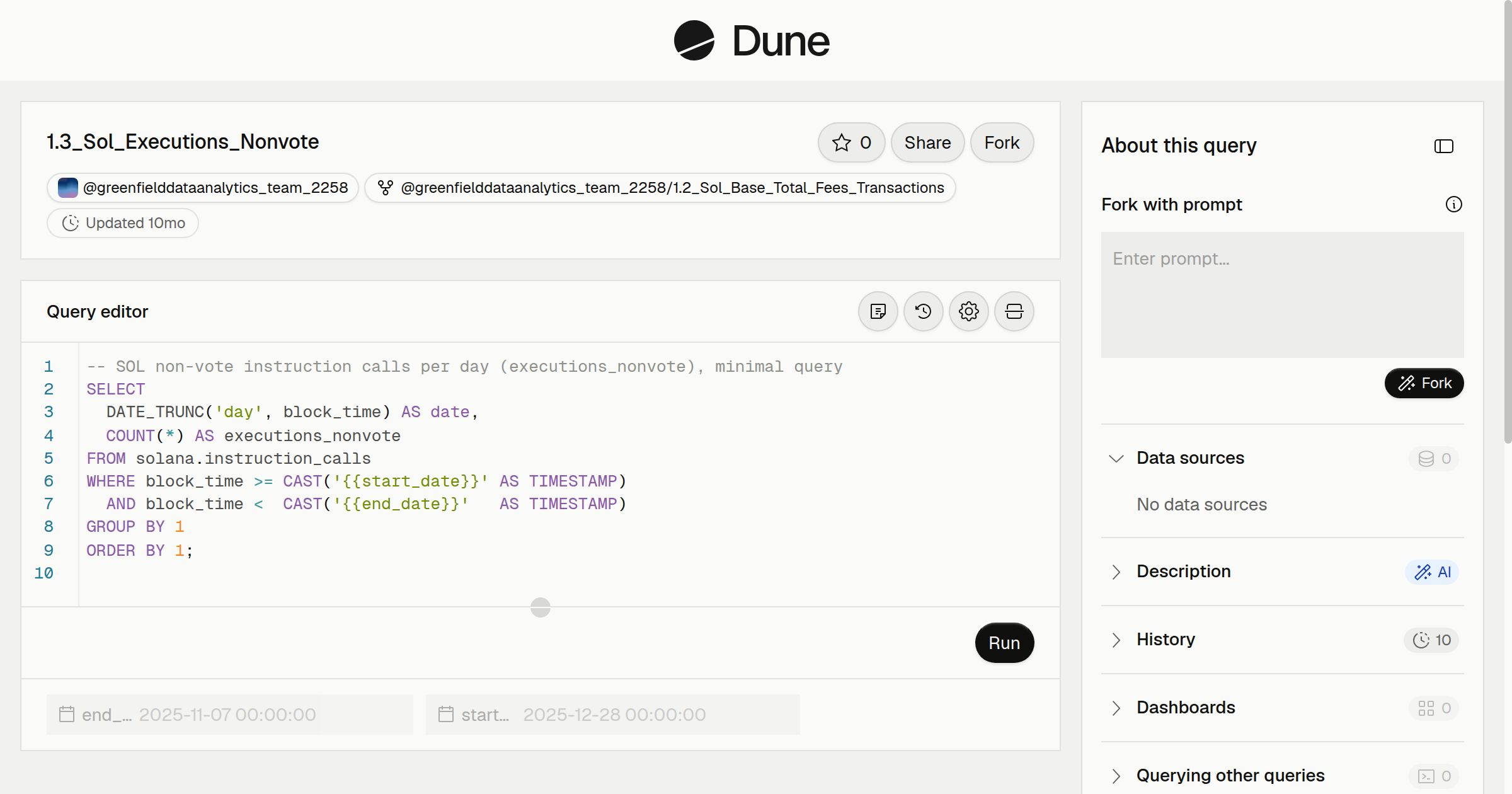The image size is (1512, 794).
Task: Run the query
Action: click(1004, 643)
